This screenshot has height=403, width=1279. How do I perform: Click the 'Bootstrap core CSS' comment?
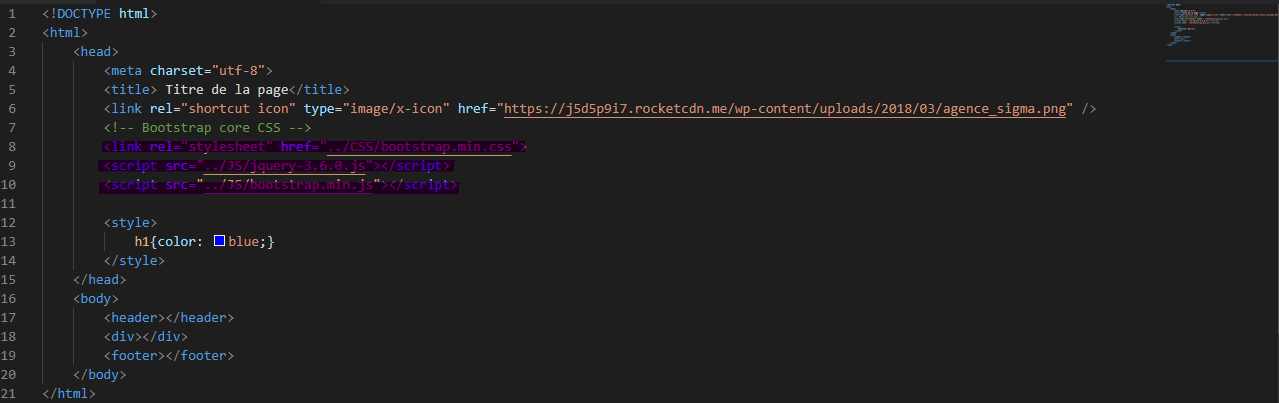click(207, 128)
